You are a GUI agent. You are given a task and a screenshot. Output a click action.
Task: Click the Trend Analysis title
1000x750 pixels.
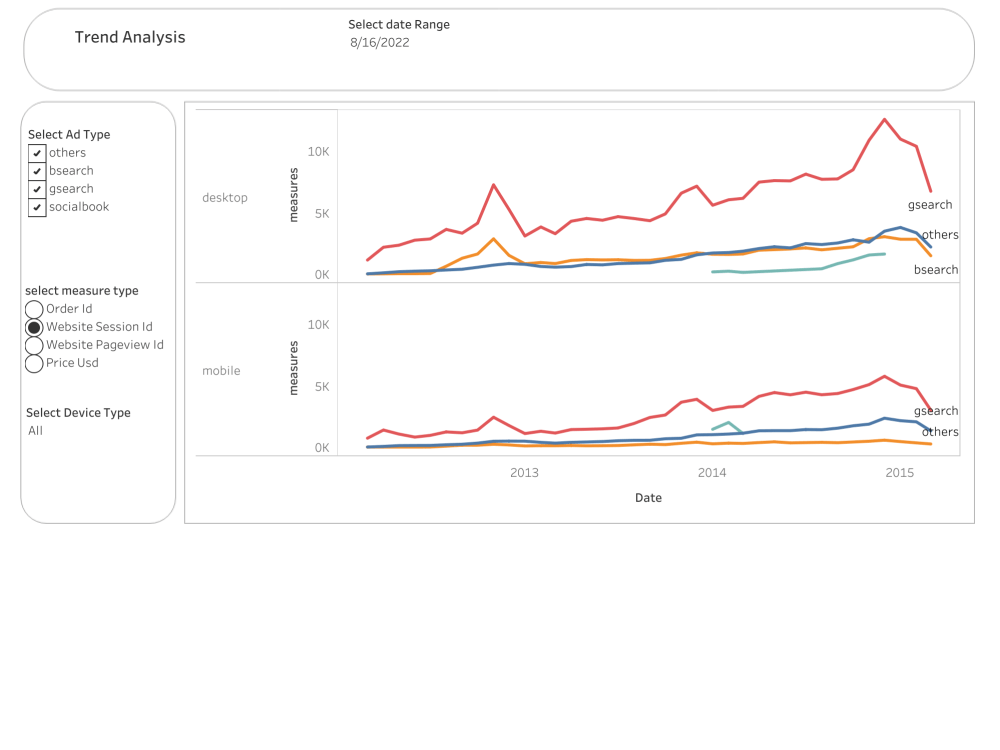tap(130, 38)
